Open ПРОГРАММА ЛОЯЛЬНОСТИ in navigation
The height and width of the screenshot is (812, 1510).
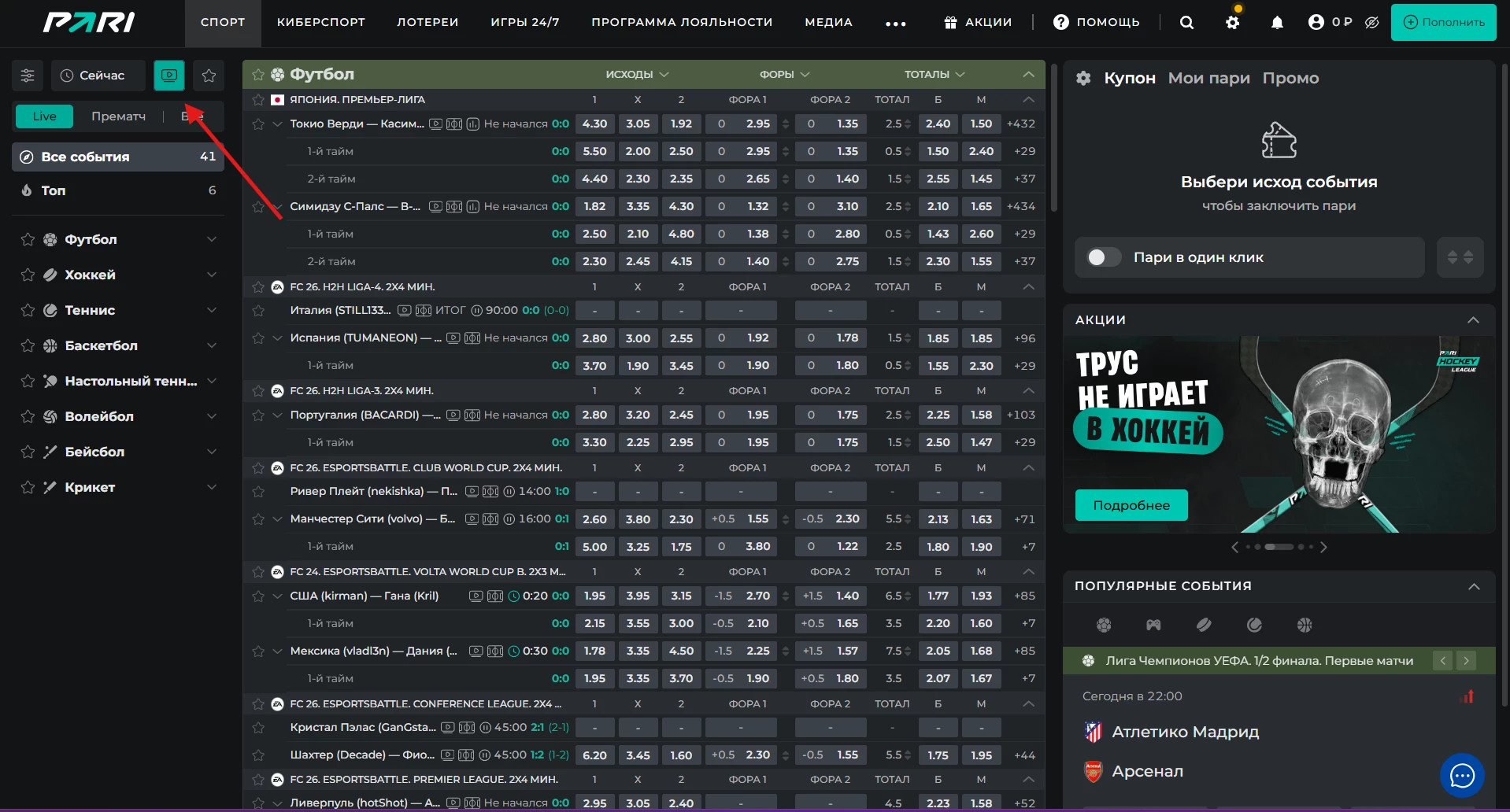tap(682, 22)
